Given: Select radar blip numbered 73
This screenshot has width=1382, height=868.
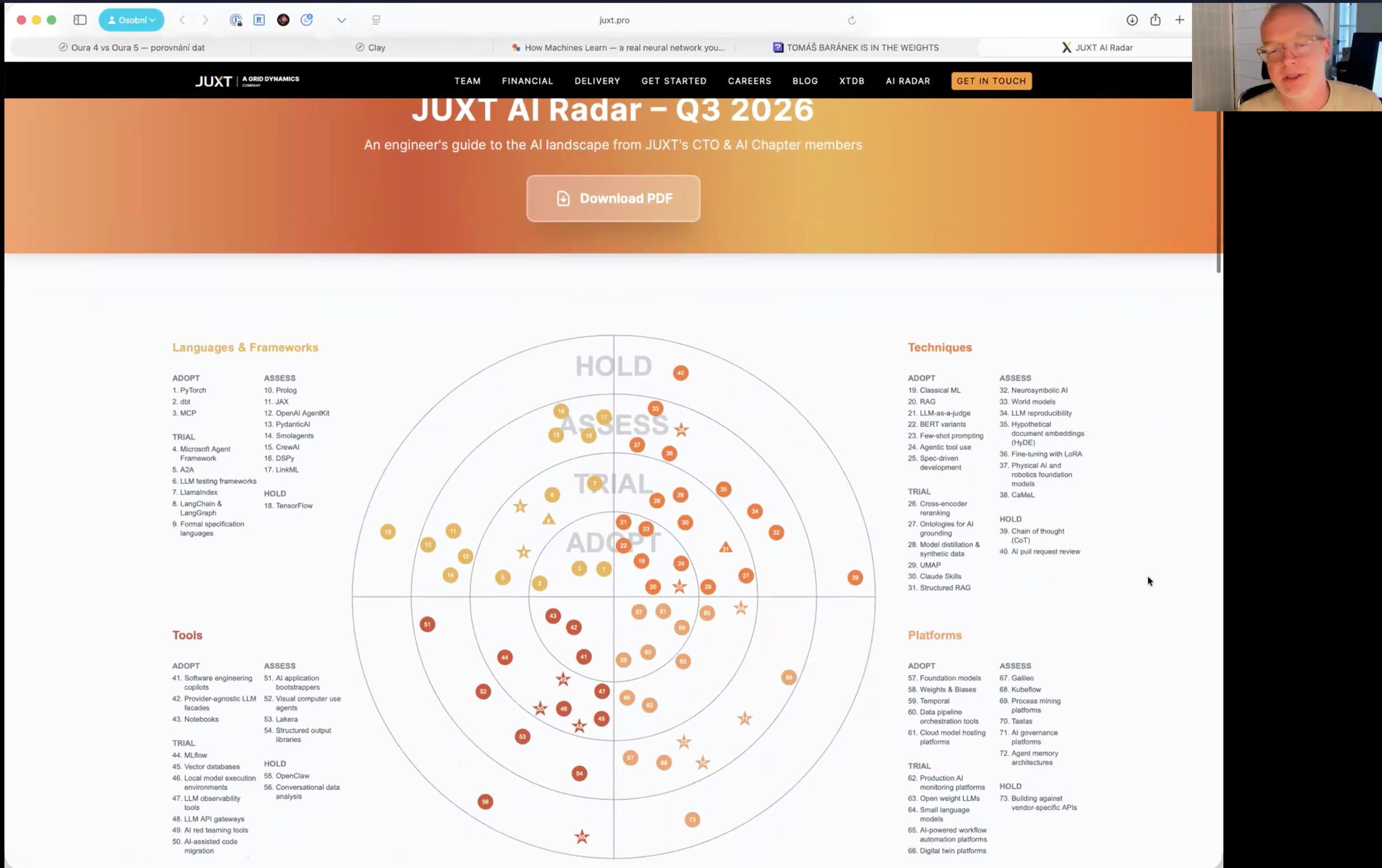Looking at the screenshot, I should pyautogui.click(x=692, y=820).
